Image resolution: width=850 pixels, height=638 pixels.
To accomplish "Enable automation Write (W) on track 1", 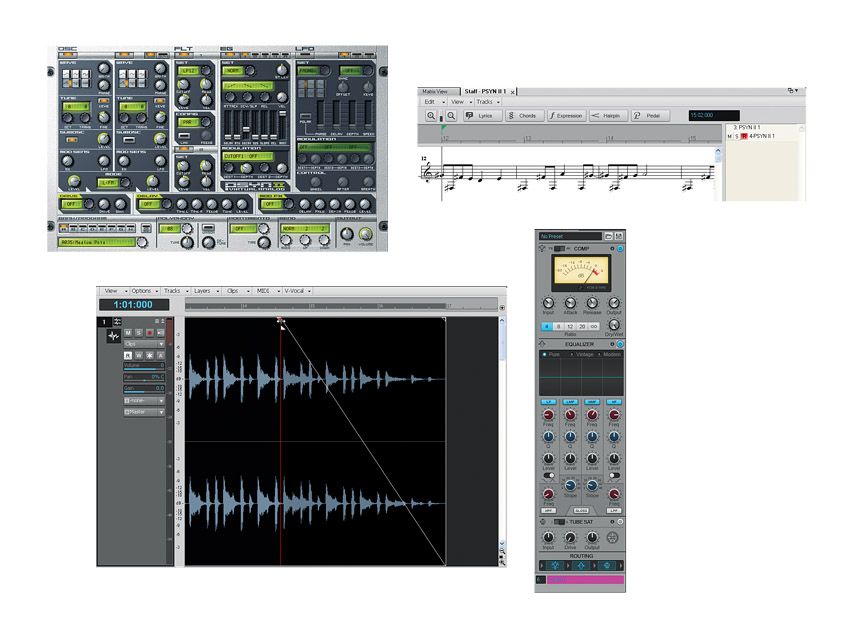I will tap(139, 356).
